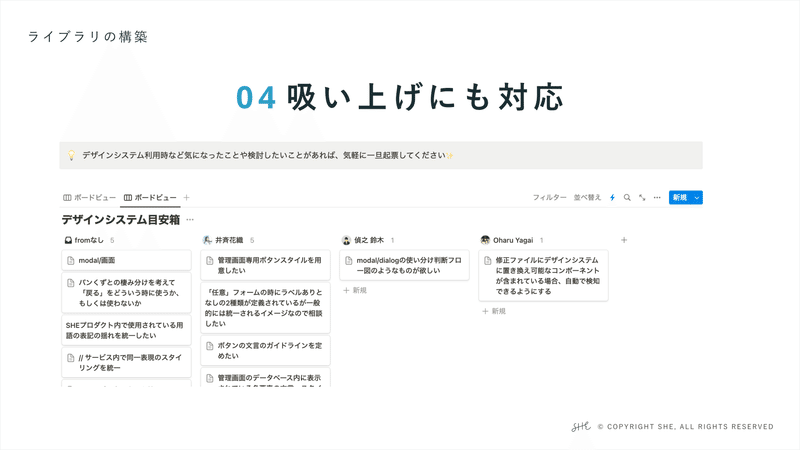Screen dimensions: 800x450
Task: Click page icon on サービス内で同一表現 card
Action: tap(71, 358)
